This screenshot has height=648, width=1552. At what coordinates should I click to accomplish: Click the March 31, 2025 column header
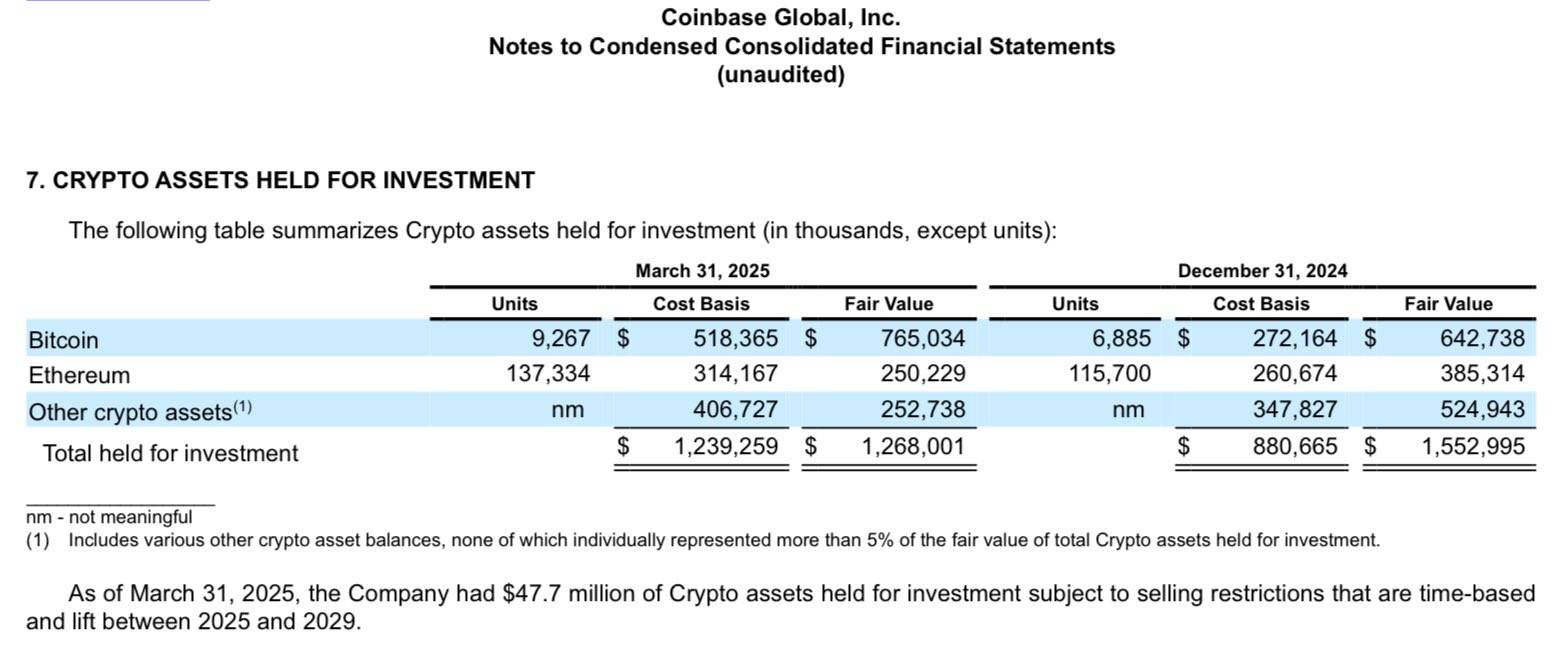pyautogui.click(x=702, y=271)
